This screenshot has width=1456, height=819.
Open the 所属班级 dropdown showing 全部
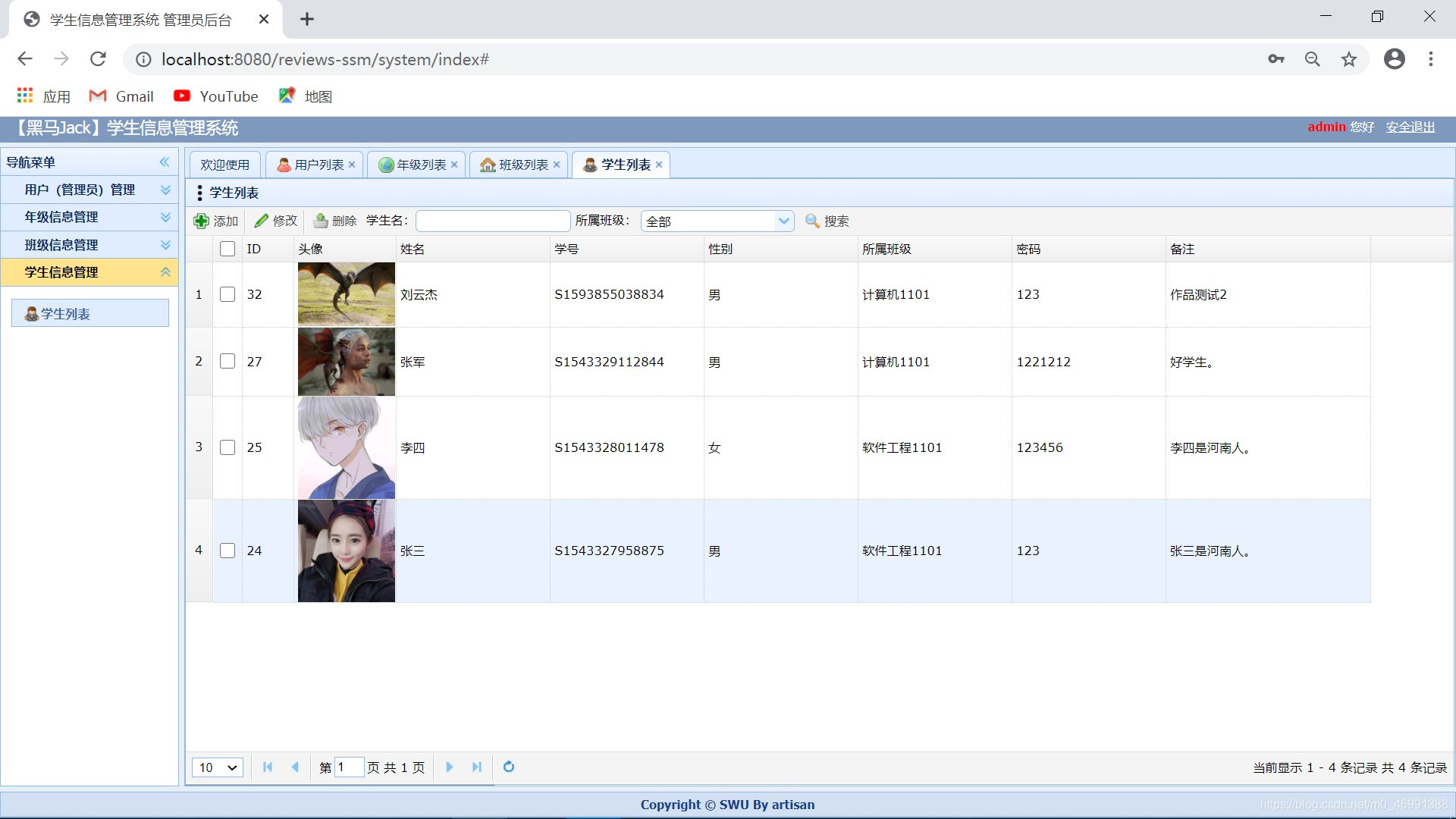717,221
